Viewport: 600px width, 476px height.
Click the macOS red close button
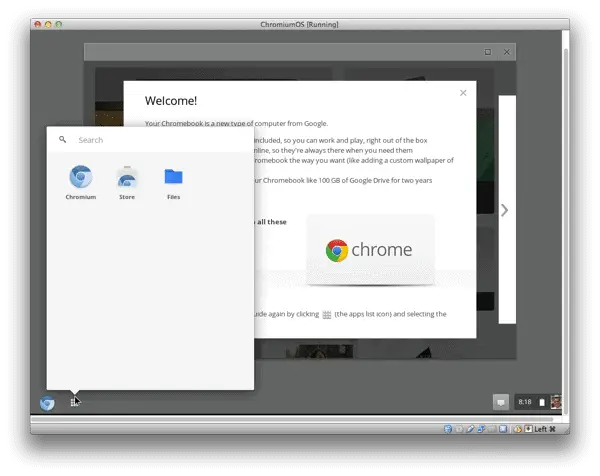tap(38, 24)
